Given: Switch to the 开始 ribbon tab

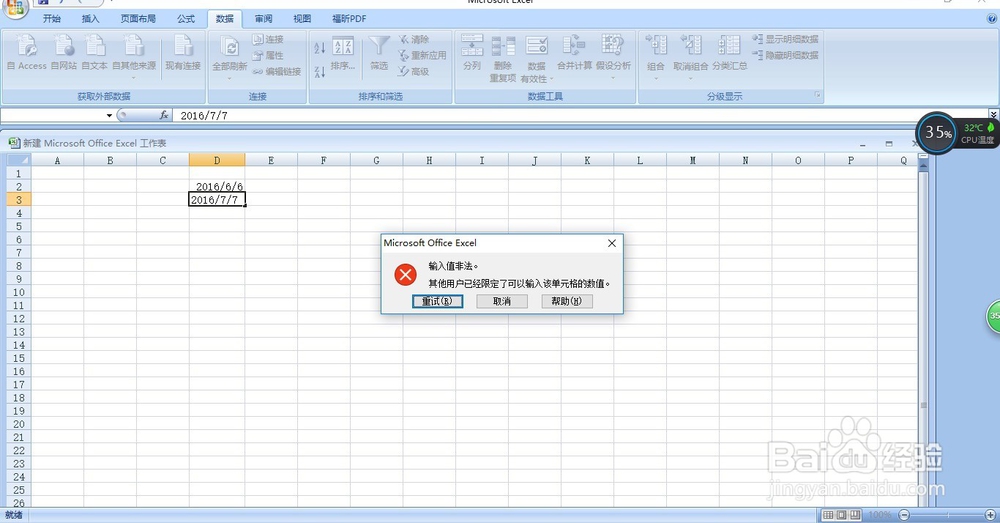Looking at the screenshot, I should click(x=52, y=18).
